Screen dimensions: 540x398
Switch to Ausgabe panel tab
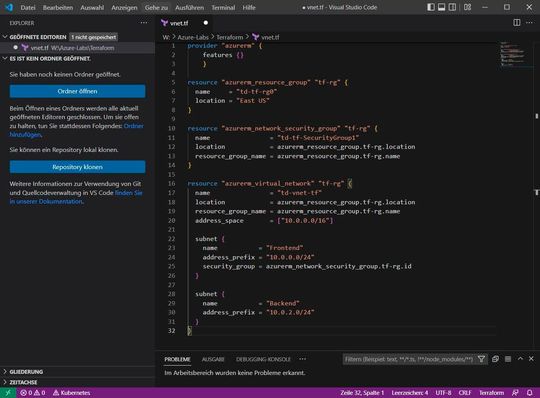pos(213,359)
